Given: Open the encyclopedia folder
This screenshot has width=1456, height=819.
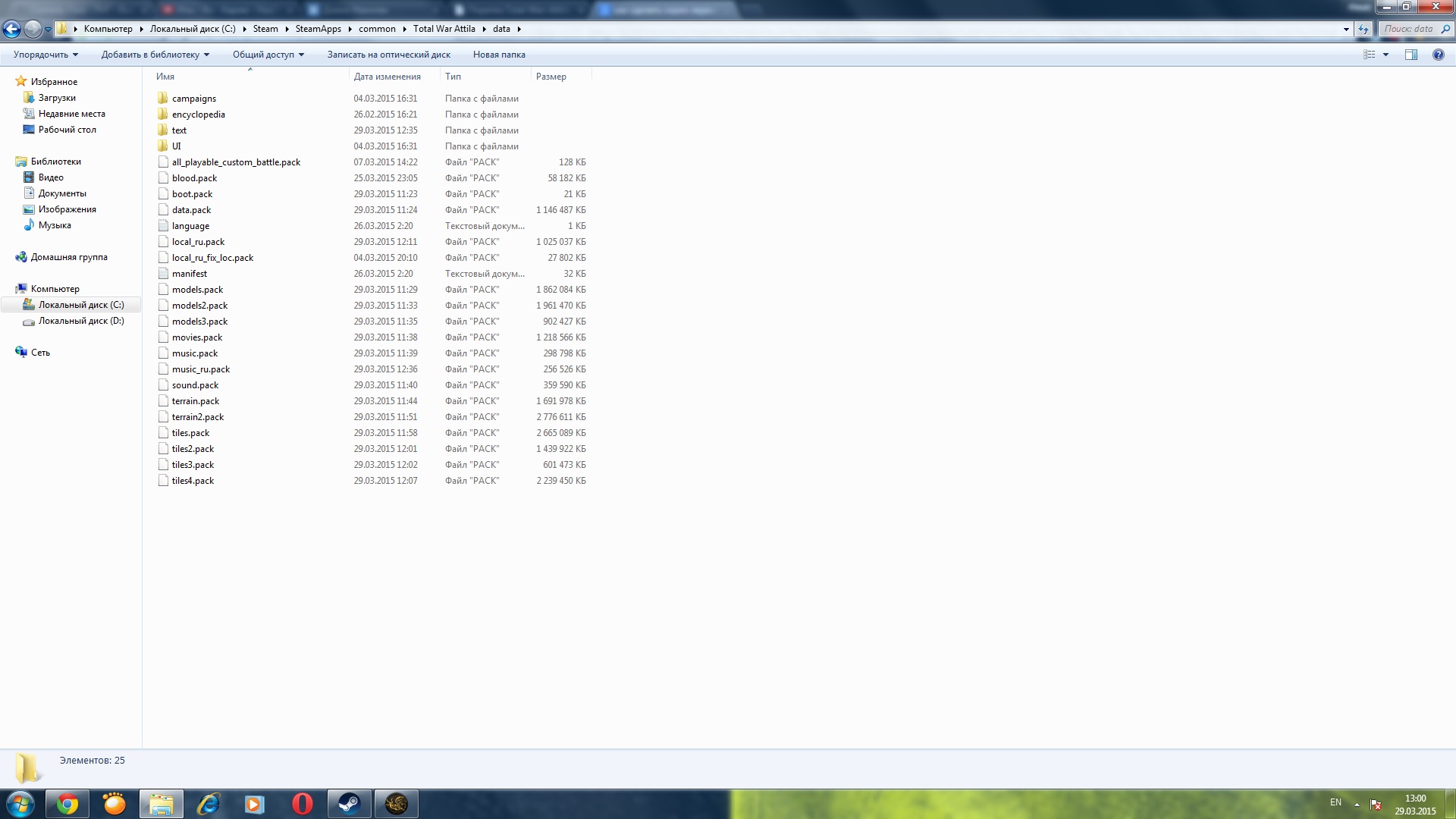Looking at the screenshot, I should click(198, 113).
